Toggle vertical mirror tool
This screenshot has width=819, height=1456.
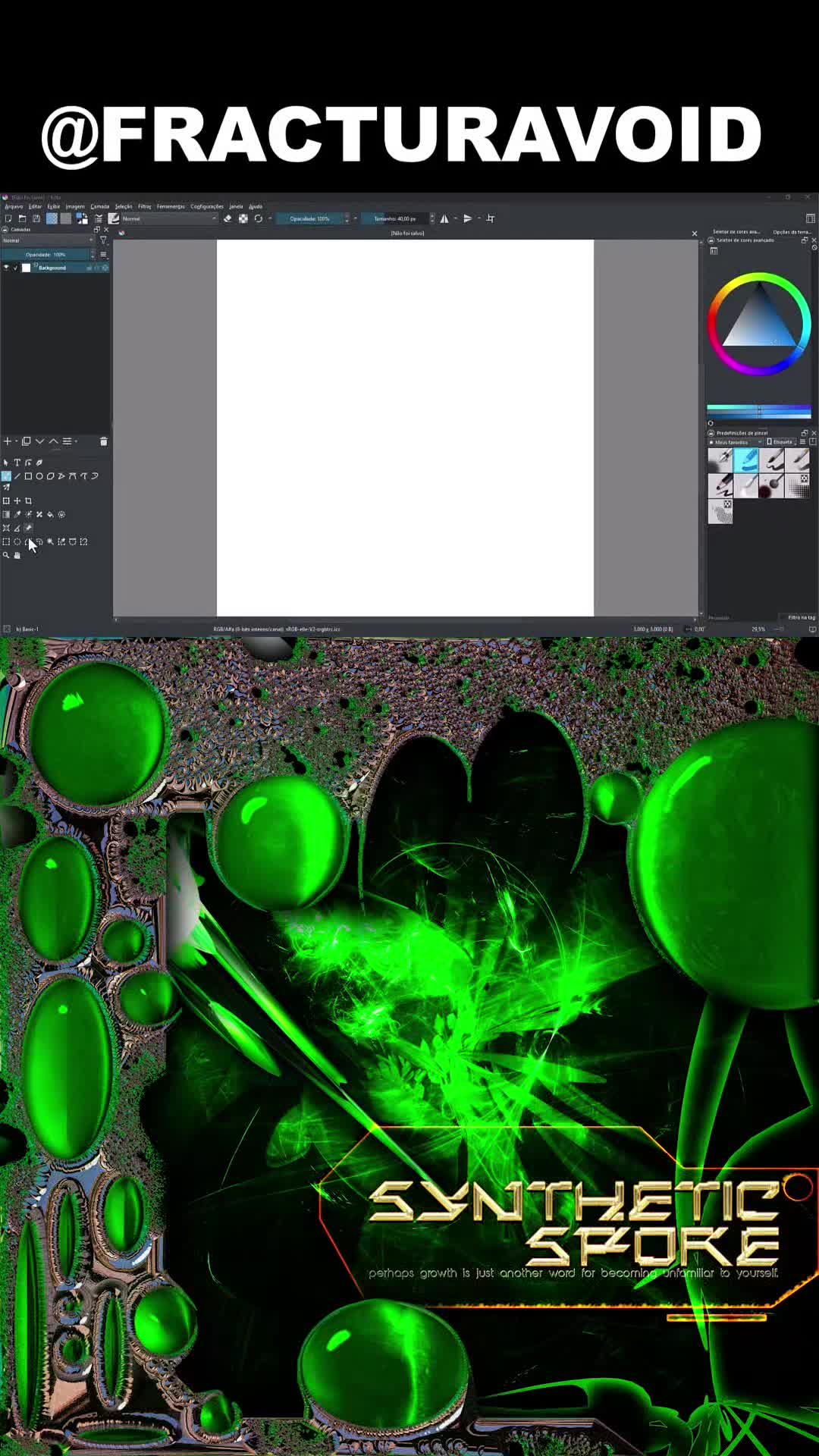click(468, 218)
